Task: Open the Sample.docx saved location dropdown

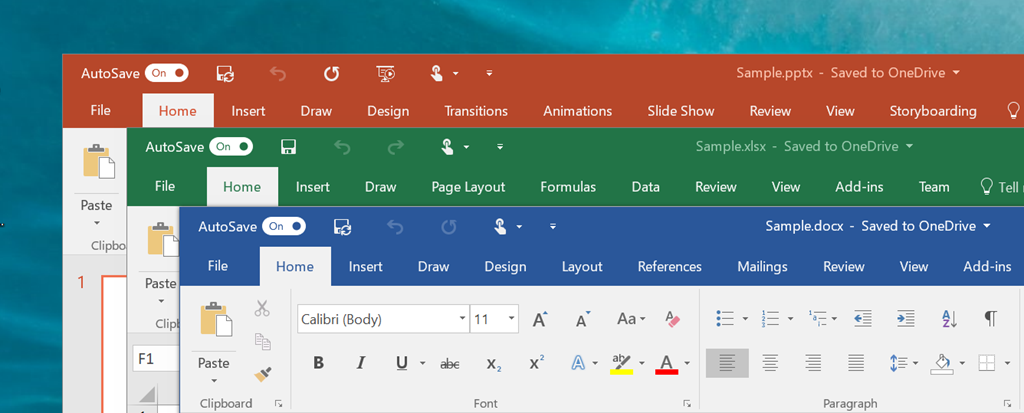Action: (x=987, y=227)
